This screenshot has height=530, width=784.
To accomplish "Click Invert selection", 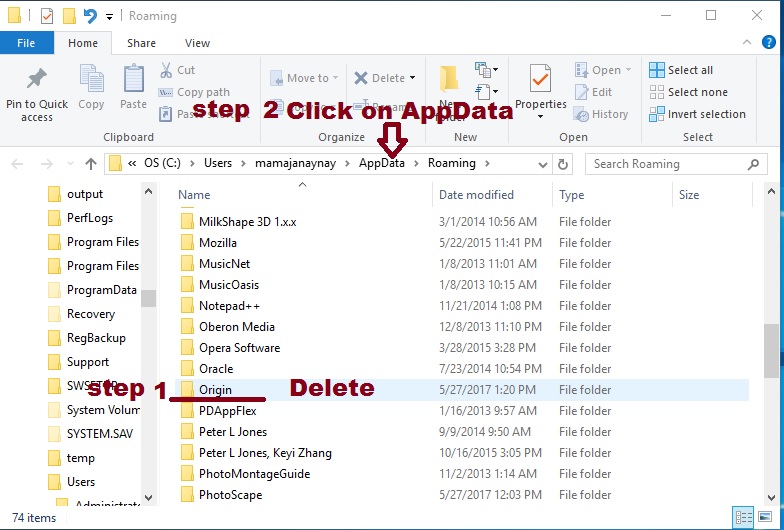I will 697,114.
